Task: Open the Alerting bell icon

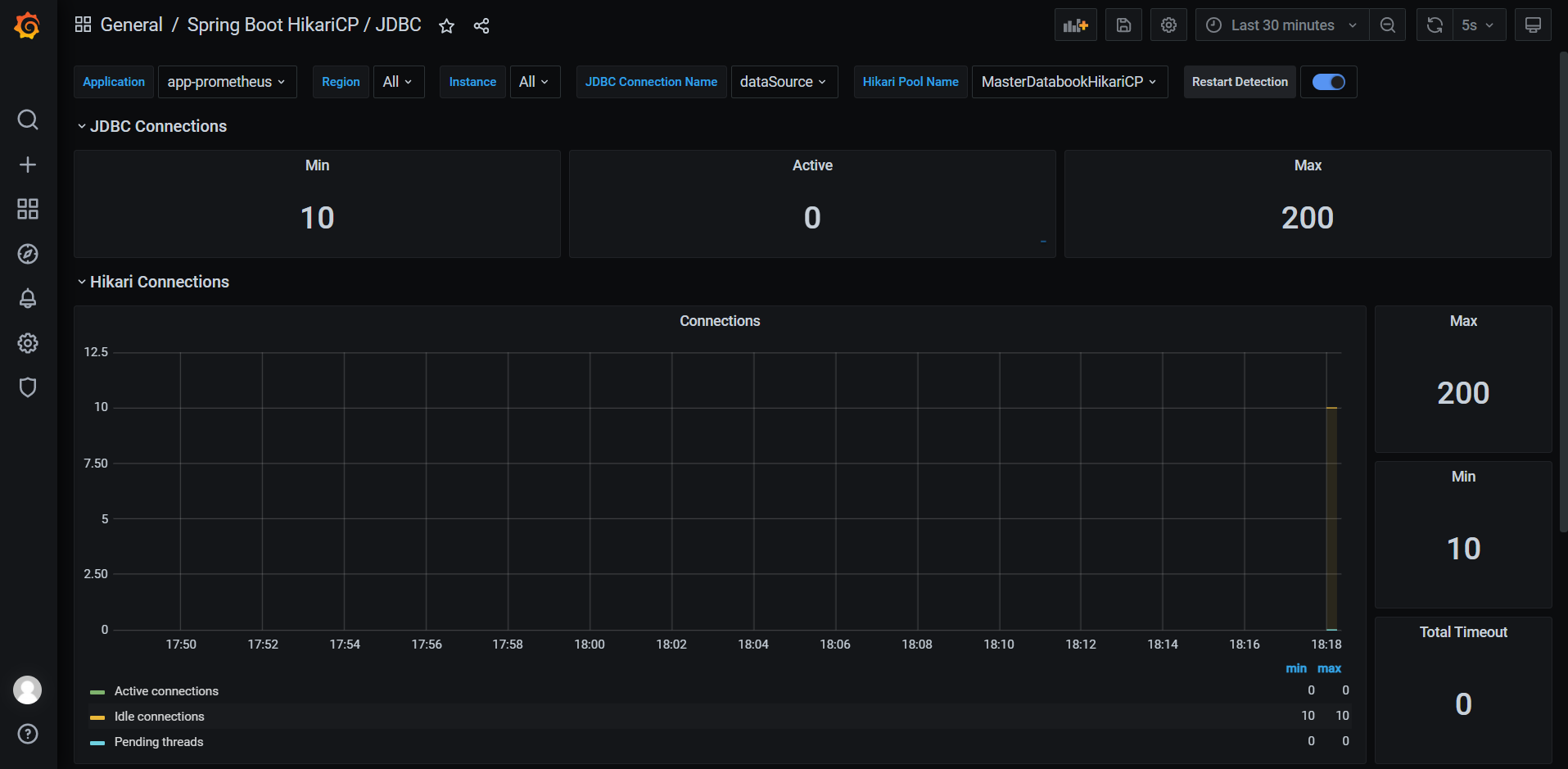Action: point(28,298)
